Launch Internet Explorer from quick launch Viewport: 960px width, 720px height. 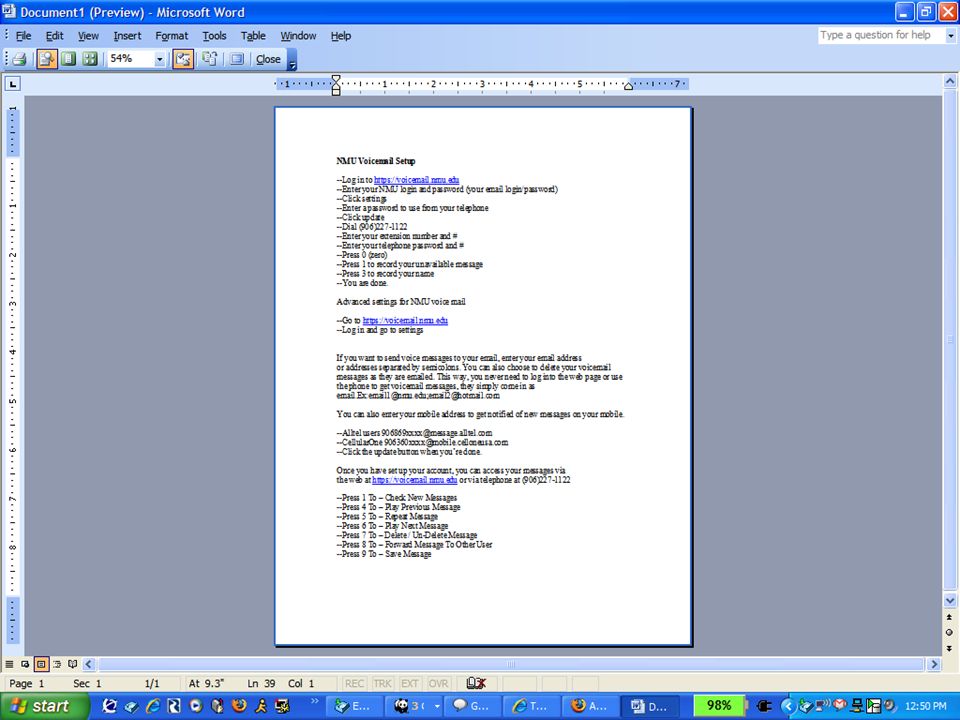pyautogui.click(x=152, y=706)
